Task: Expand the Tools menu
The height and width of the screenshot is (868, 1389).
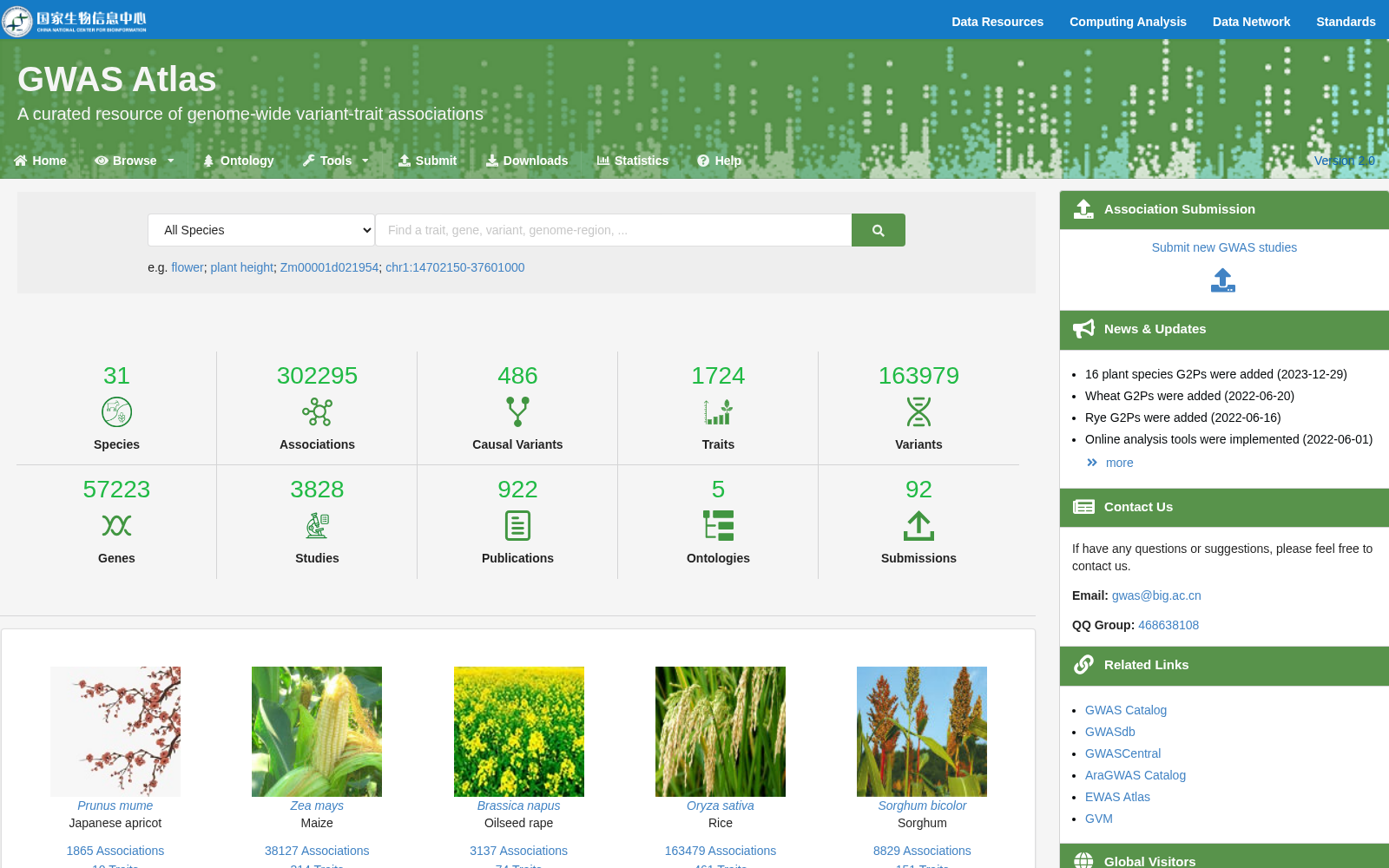Action: coord(336,161)
